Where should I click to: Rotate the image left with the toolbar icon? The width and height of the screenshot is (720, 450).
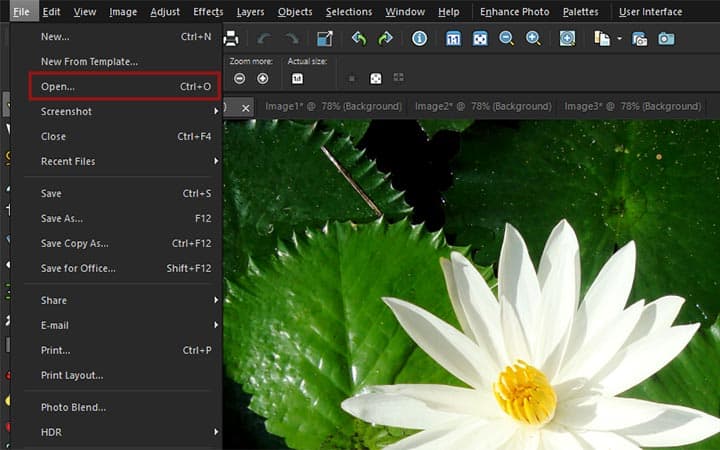point(359,39)
